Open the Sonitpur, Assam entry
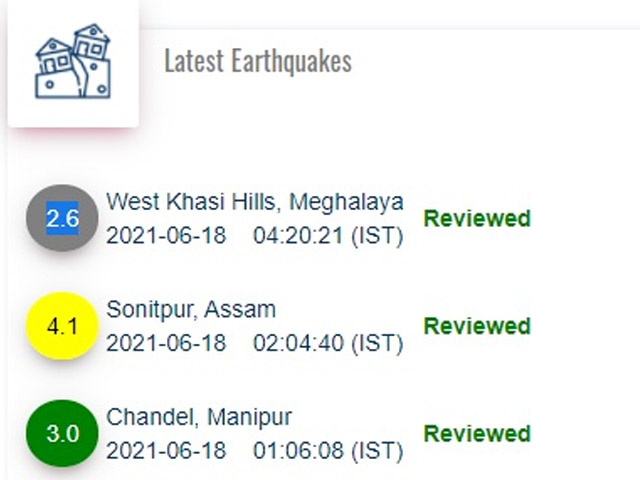Viewport: 640px width, 480px height. (x=191, y=309)
